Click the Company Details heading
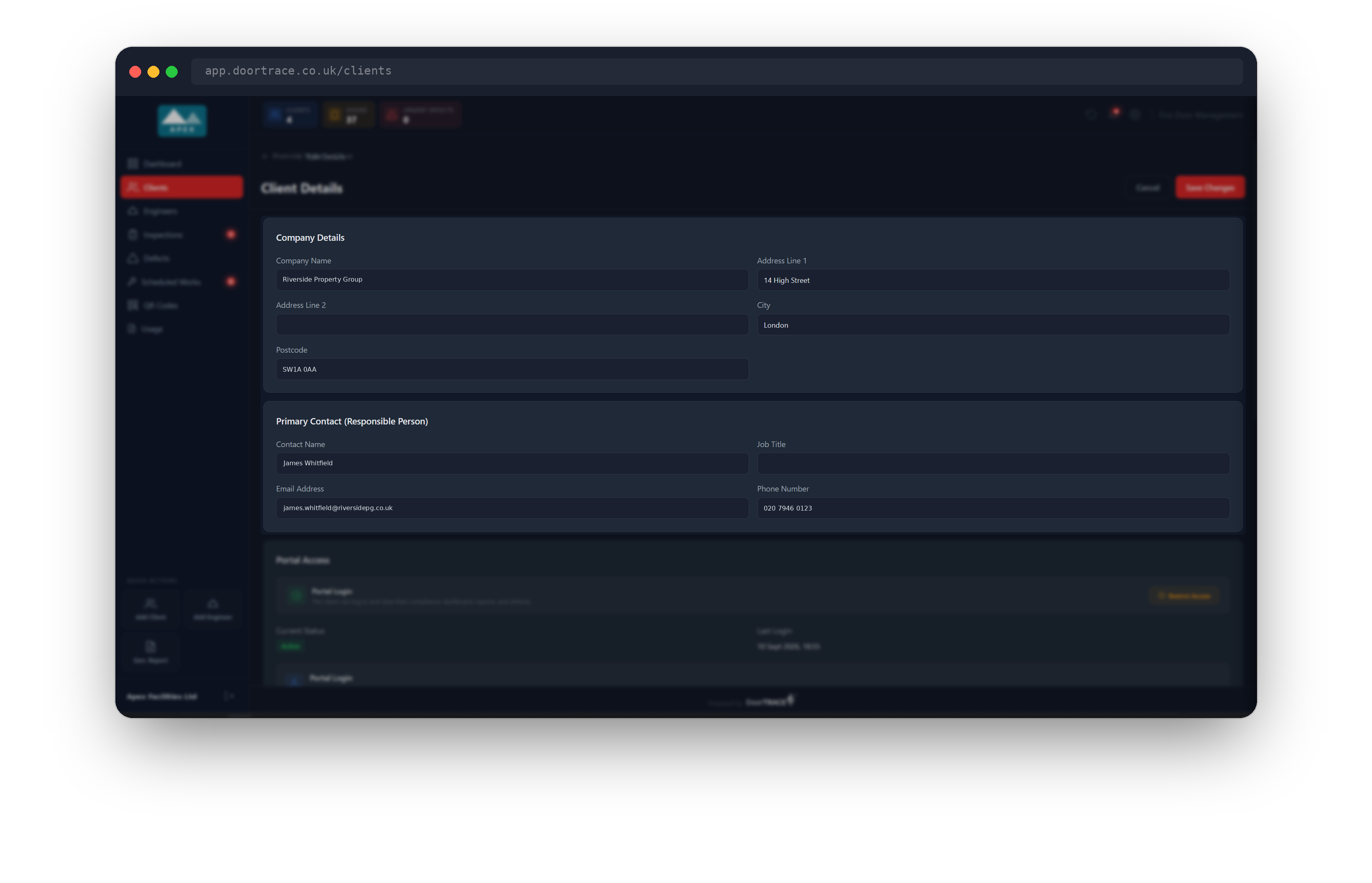This screenshot has height=883, width=1372. pos(310,237)
